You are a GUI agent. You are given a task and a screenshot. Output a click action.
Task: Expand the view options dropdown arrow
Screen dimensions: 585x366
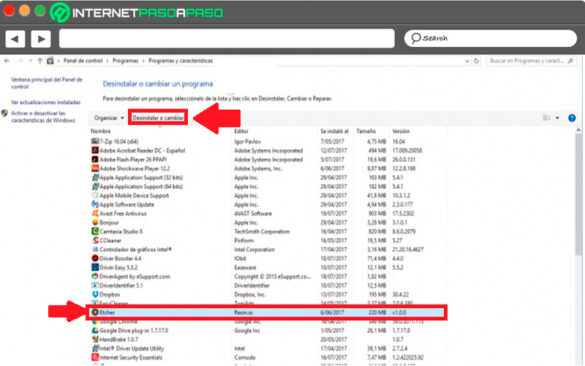[x=557, y=118]
